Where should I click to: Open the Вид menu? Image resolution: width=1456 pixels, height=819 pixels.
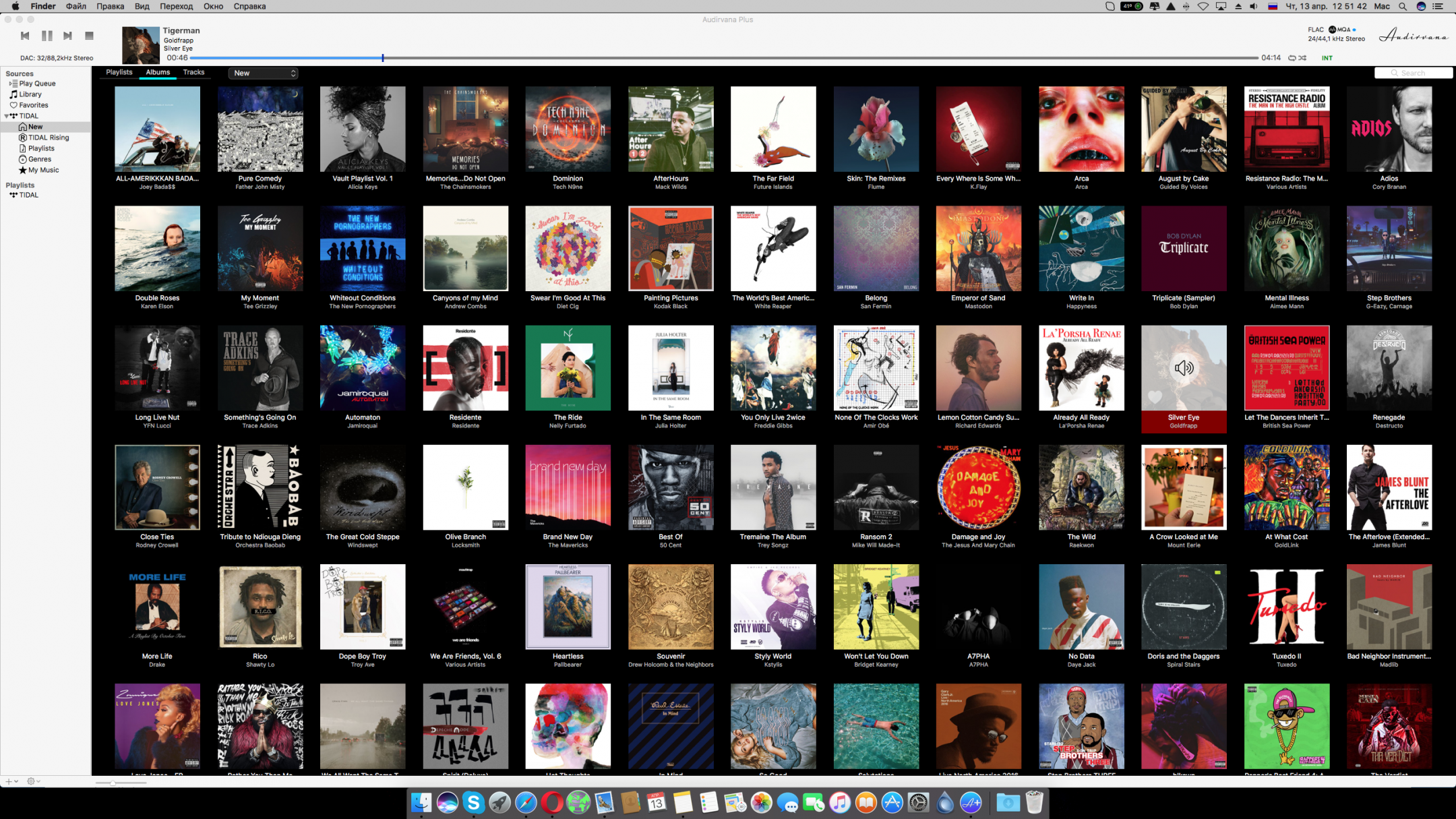coord(142,6)
